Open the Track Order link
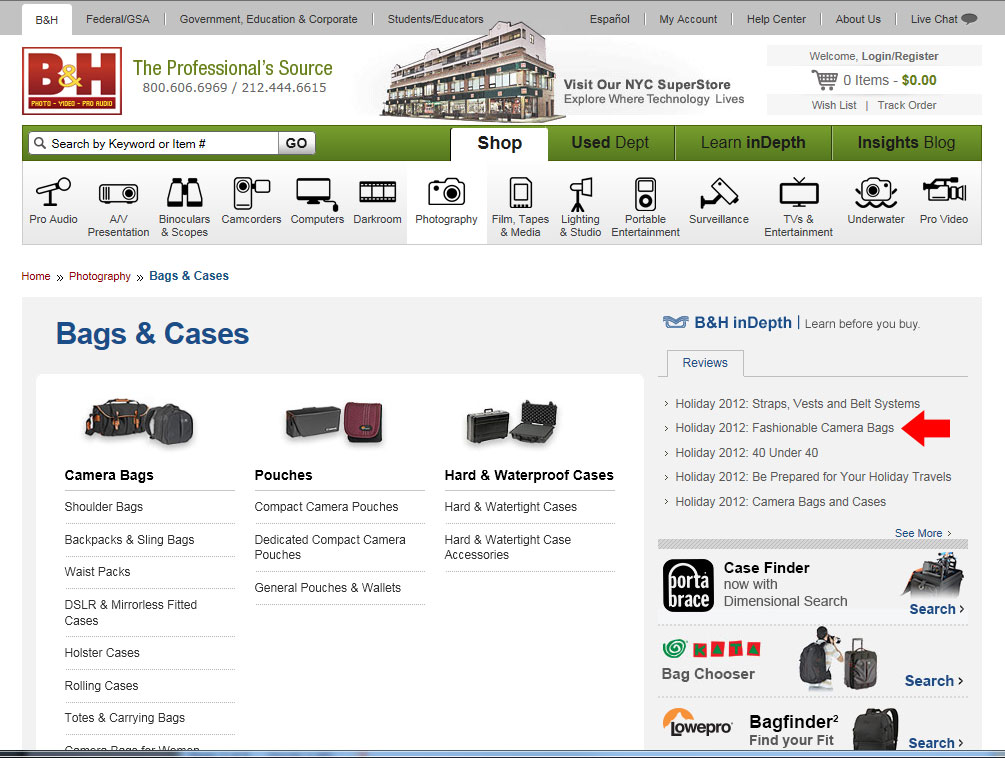Viewport: 1005px width, 758px height. tap(907, 105)
